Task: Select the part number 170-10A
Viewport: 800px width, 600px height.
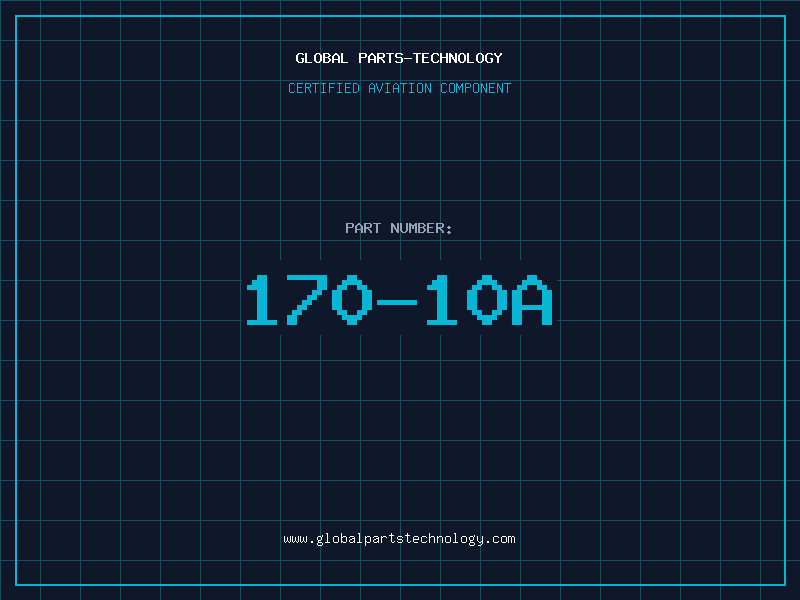Action: tap(399, 300)
